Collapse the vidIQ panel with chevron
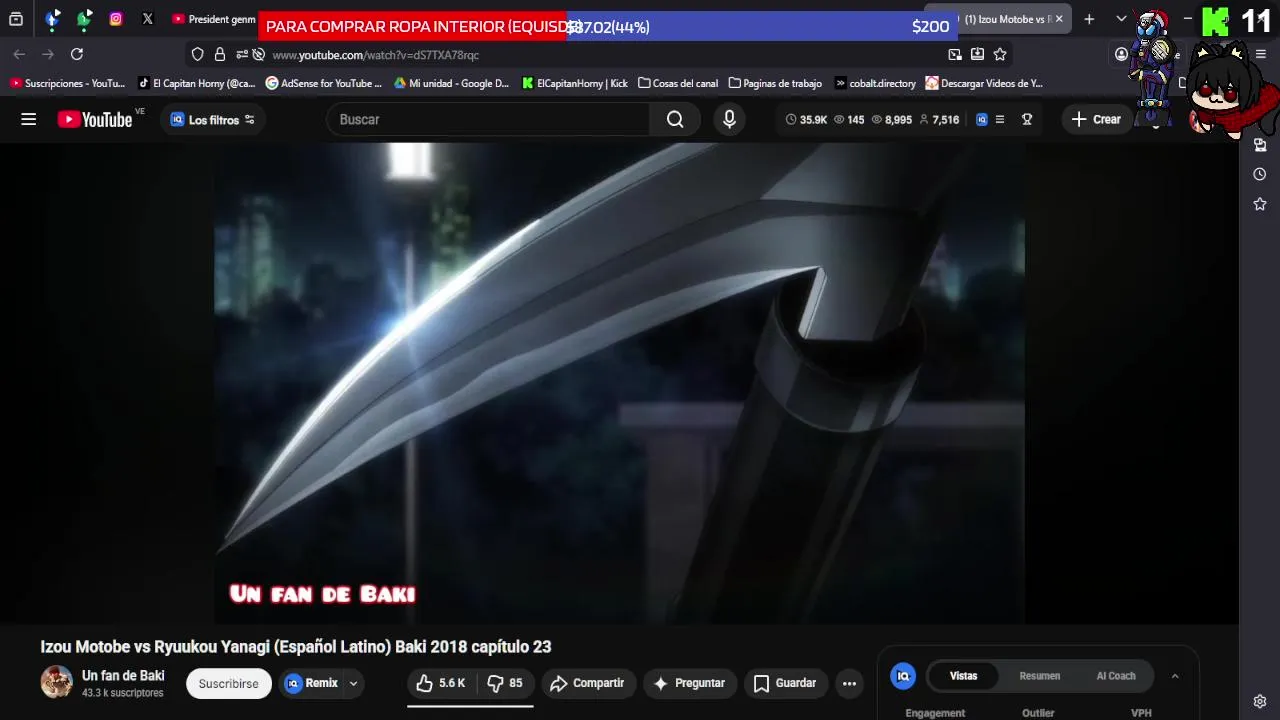The height and width of the screenshot is (720, 1280). pyautogui.click(x=1175, y=676)
